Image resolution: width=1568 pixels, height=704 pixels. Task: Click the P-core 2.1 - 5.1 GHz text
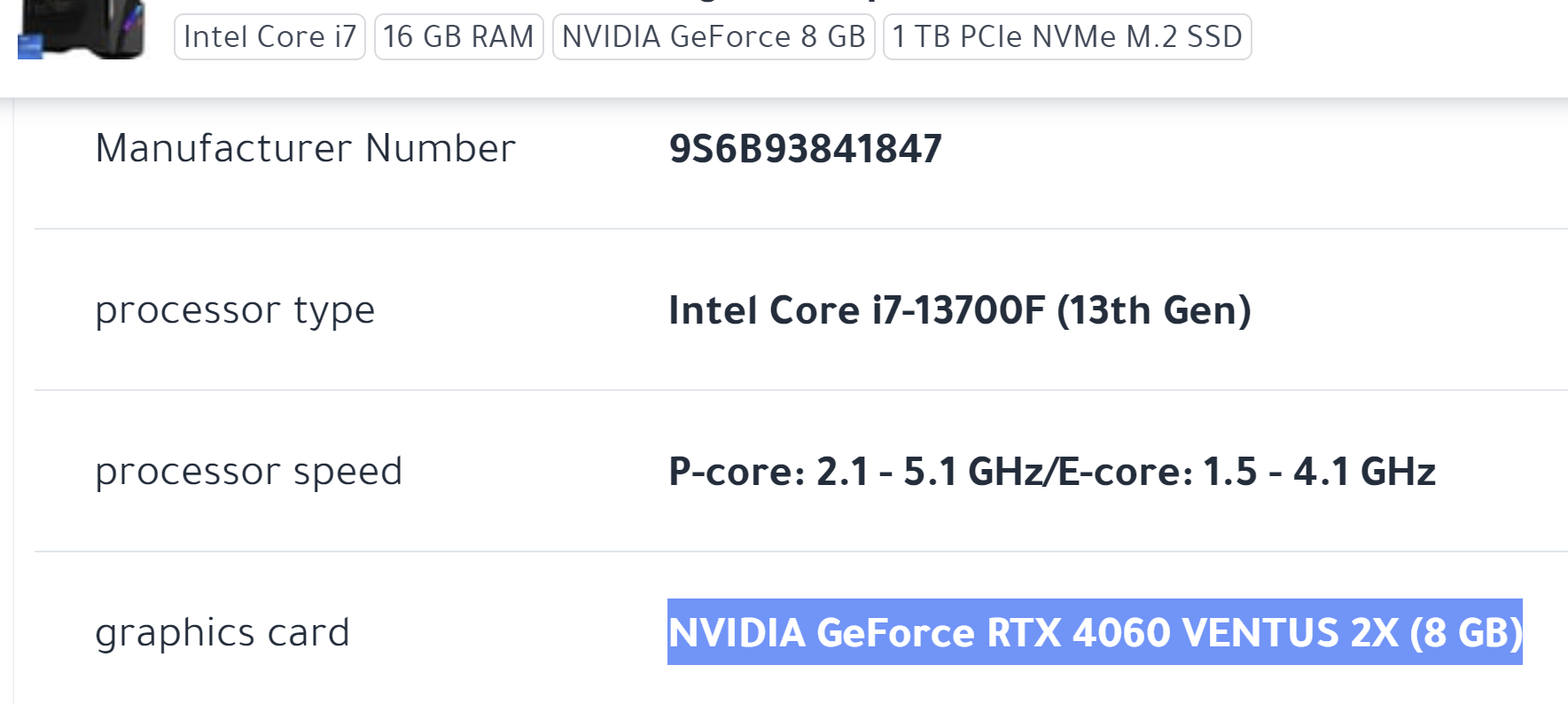pos(855,473)
